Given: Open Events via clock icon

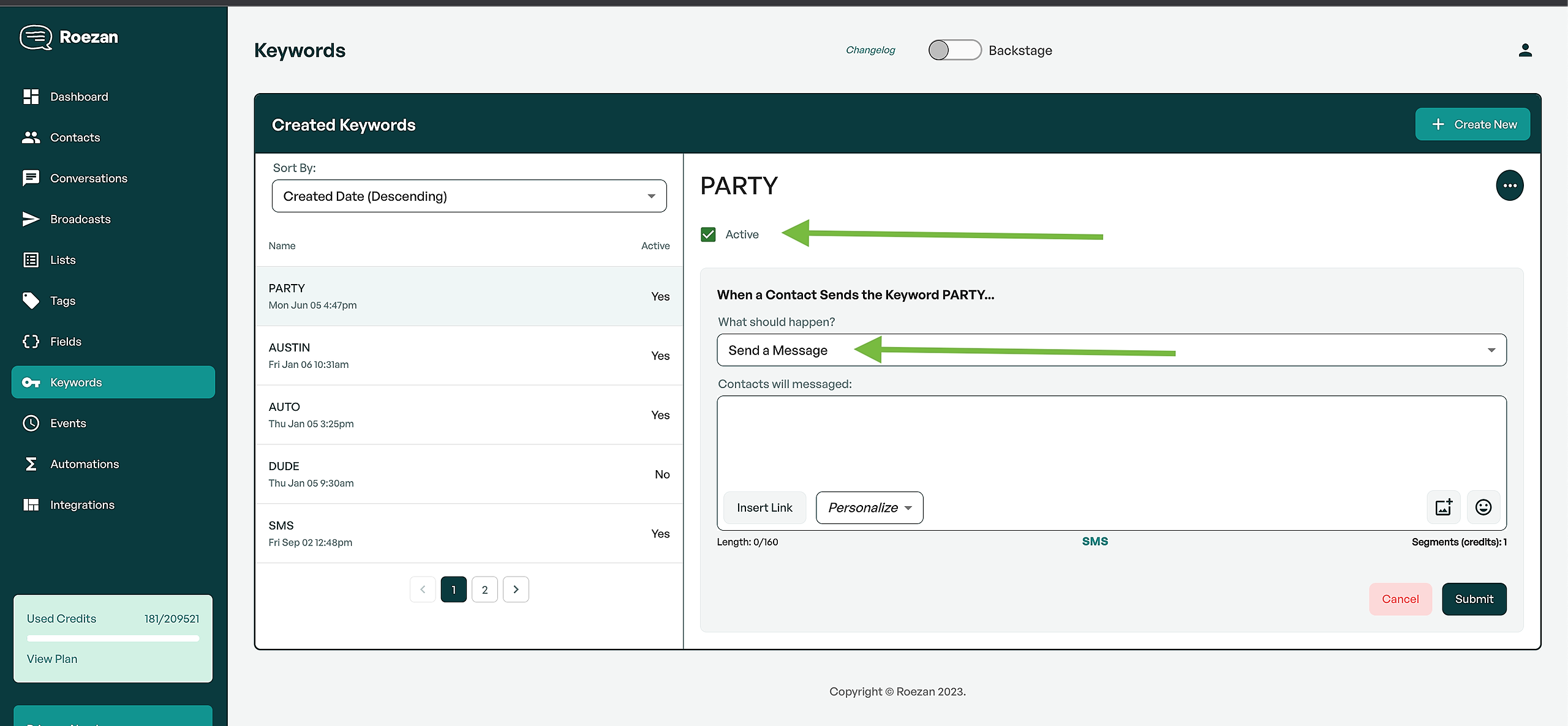Looking at the screenshot, I should (x=31, y=423).
